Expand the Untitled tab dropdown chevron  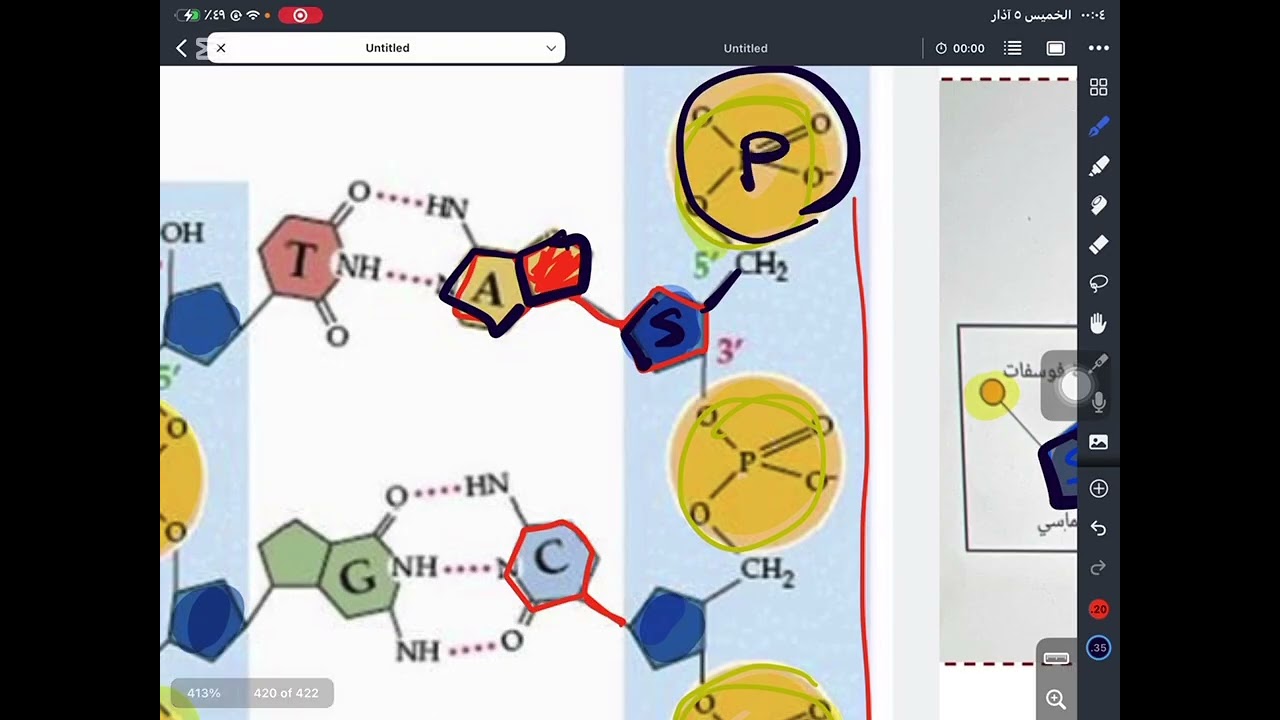coord(551,48)
